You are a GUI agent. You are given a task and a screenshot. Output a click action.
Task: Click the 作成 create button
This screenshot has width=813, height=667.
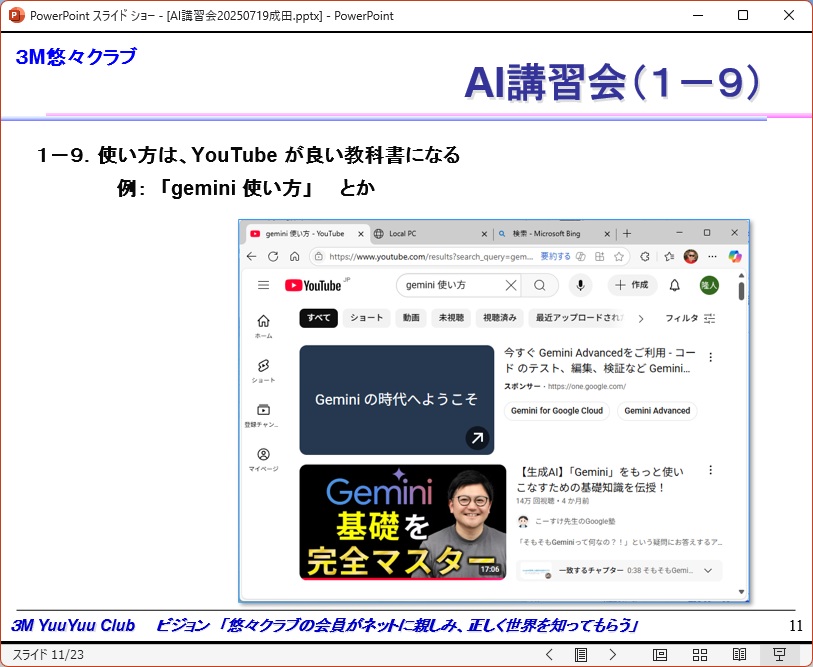631,285
